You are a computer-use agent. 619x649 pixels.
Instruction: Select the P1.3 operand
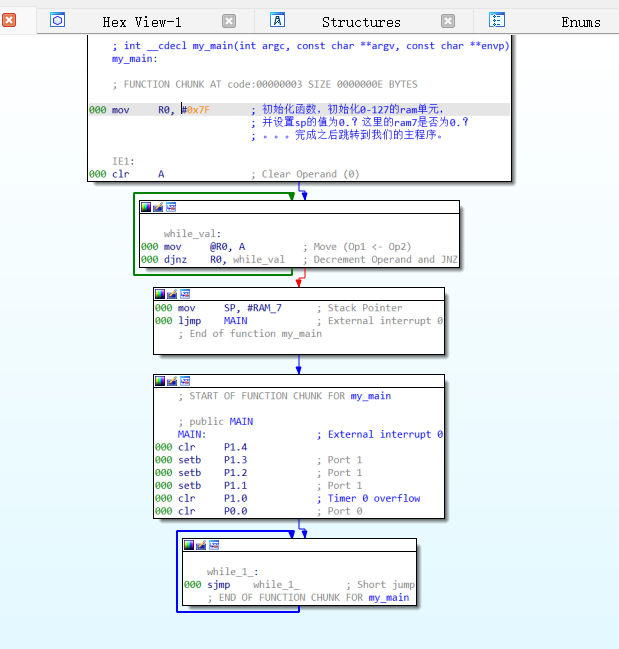click(235, 460)
